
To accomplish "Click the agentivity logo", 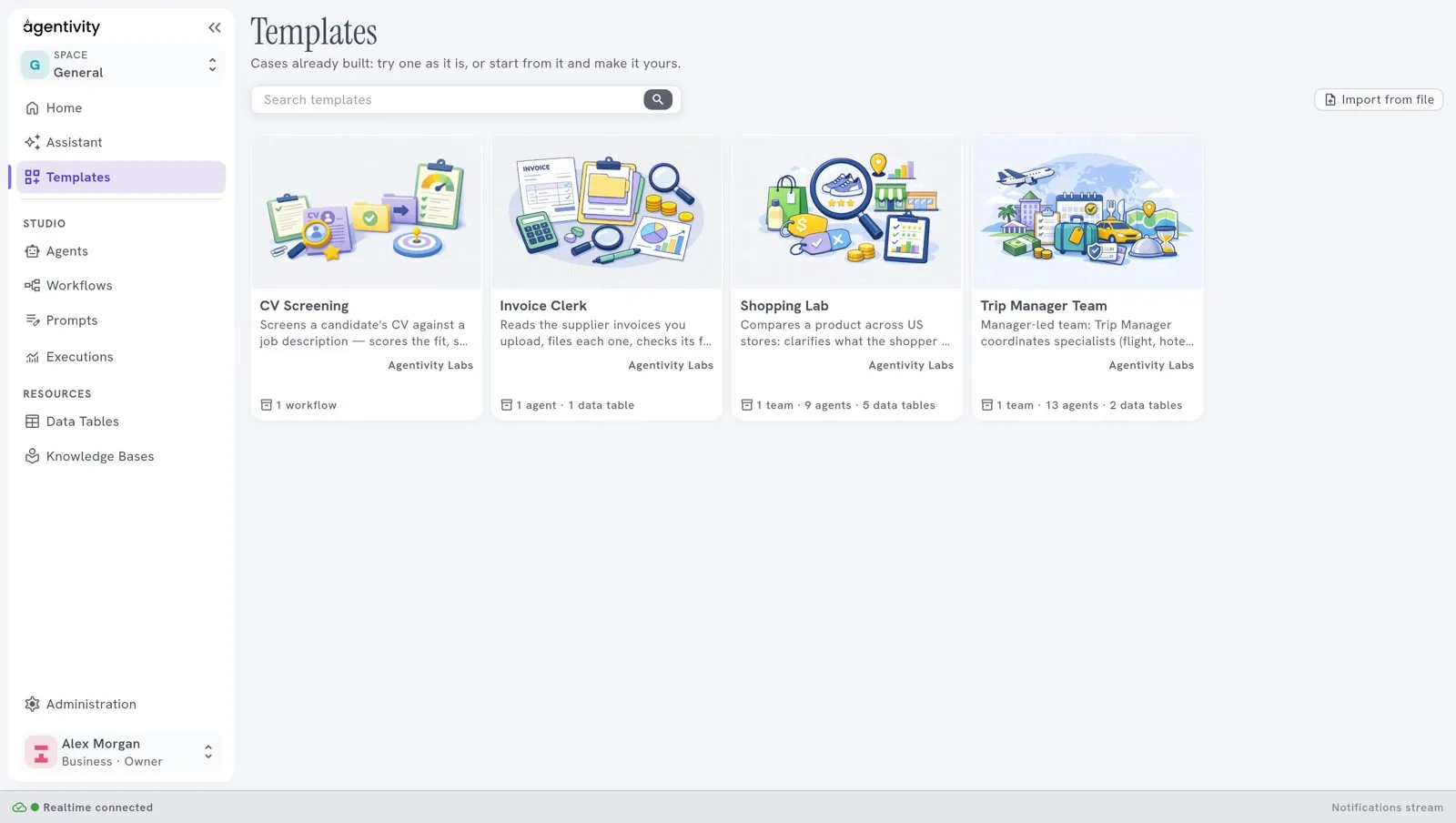I will (x=62, y=27).
